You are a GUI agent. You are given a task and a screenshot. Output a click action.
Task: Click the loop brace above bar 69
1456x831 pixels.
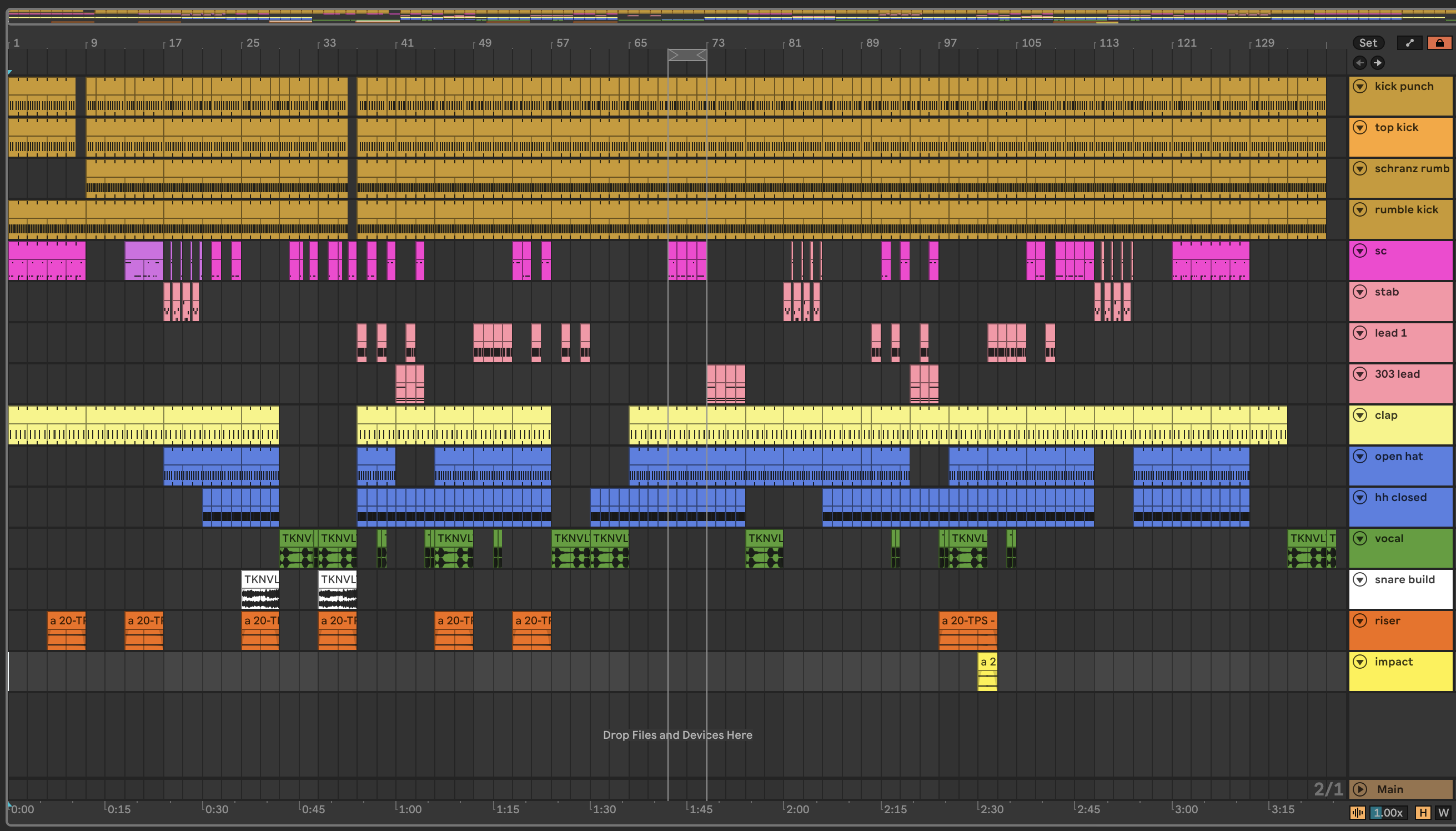(x=687, y=55)
